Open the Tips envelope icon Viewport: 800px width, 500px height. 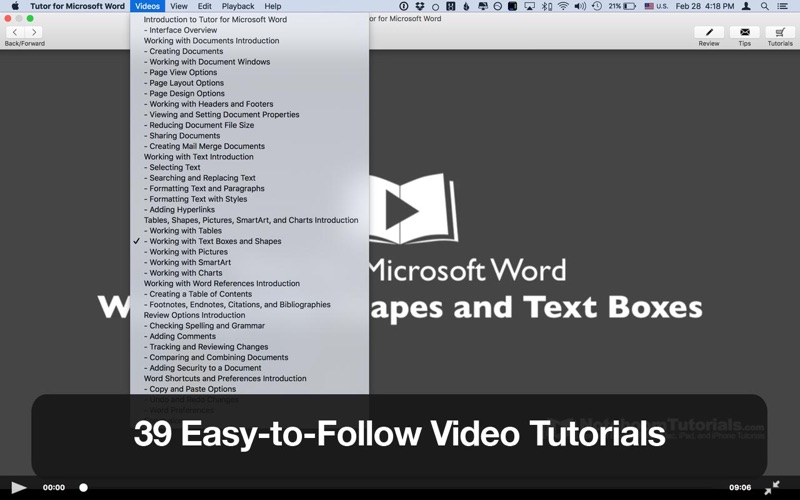point(744,32)
